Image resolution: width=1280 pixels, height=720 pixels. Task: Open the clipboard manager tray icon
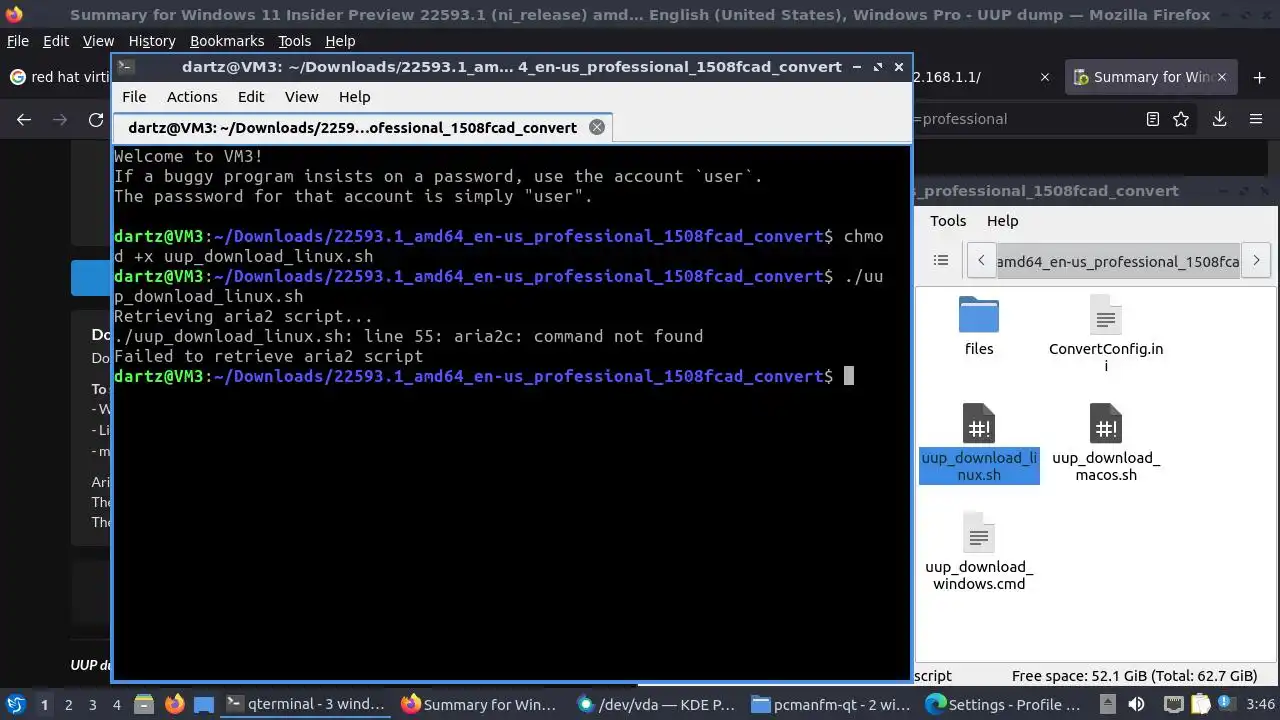1200,704
